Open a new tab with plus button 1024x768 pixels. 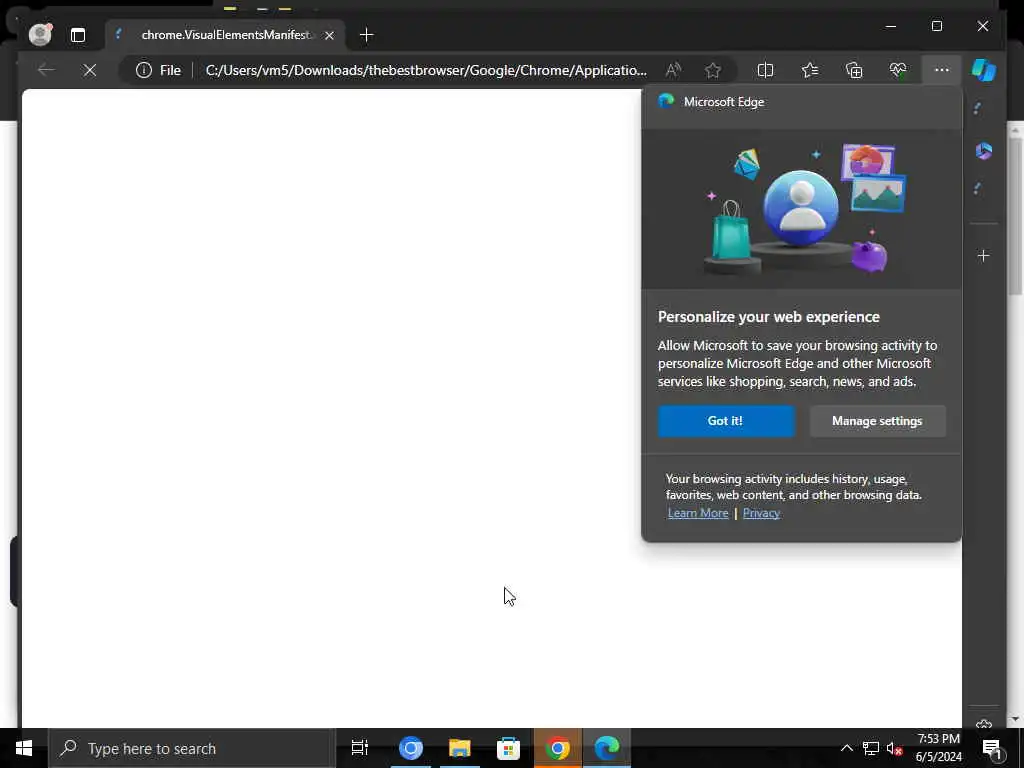366,35
